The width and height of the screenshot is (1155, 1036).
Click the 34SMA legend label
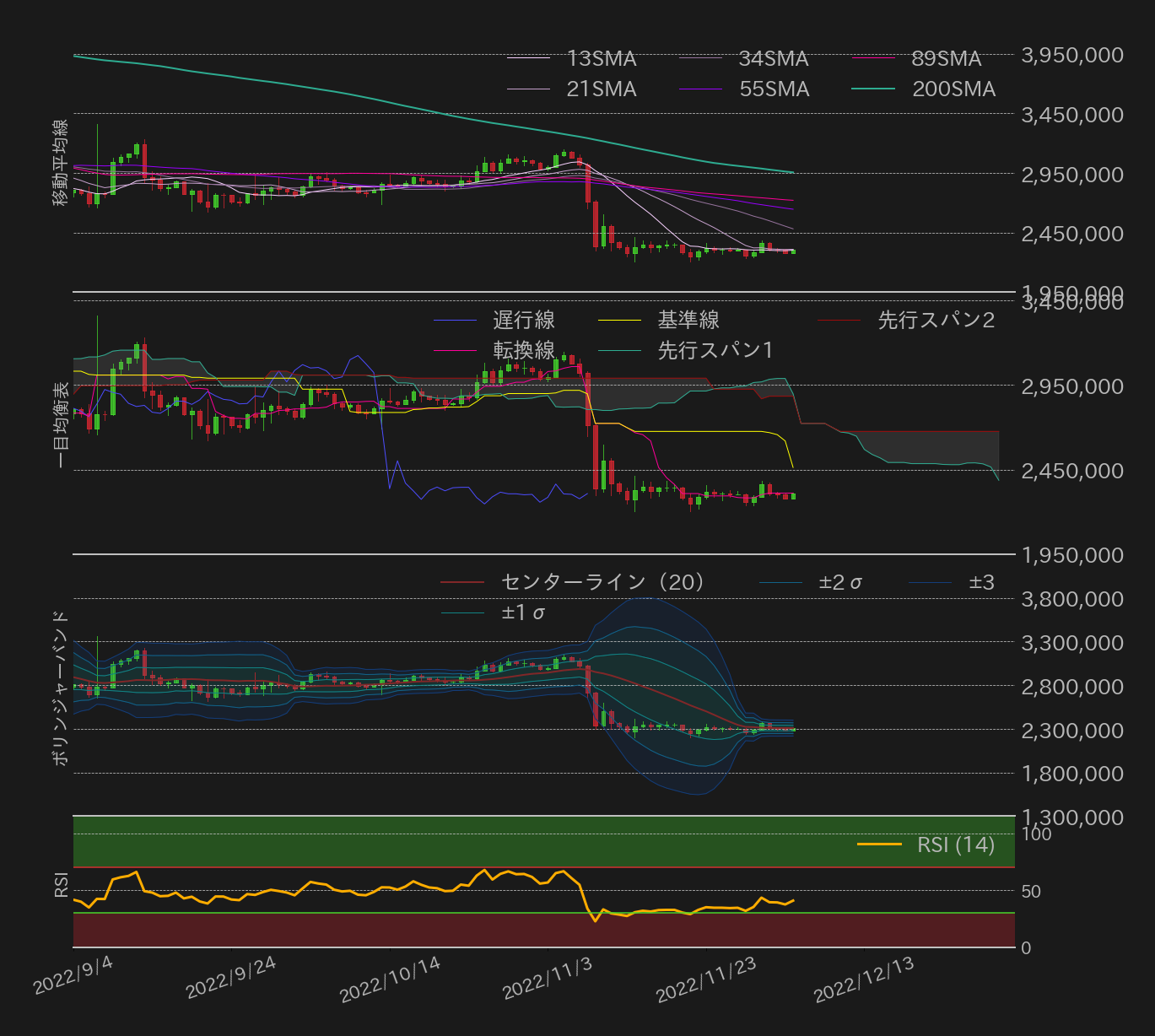point(774,59)
